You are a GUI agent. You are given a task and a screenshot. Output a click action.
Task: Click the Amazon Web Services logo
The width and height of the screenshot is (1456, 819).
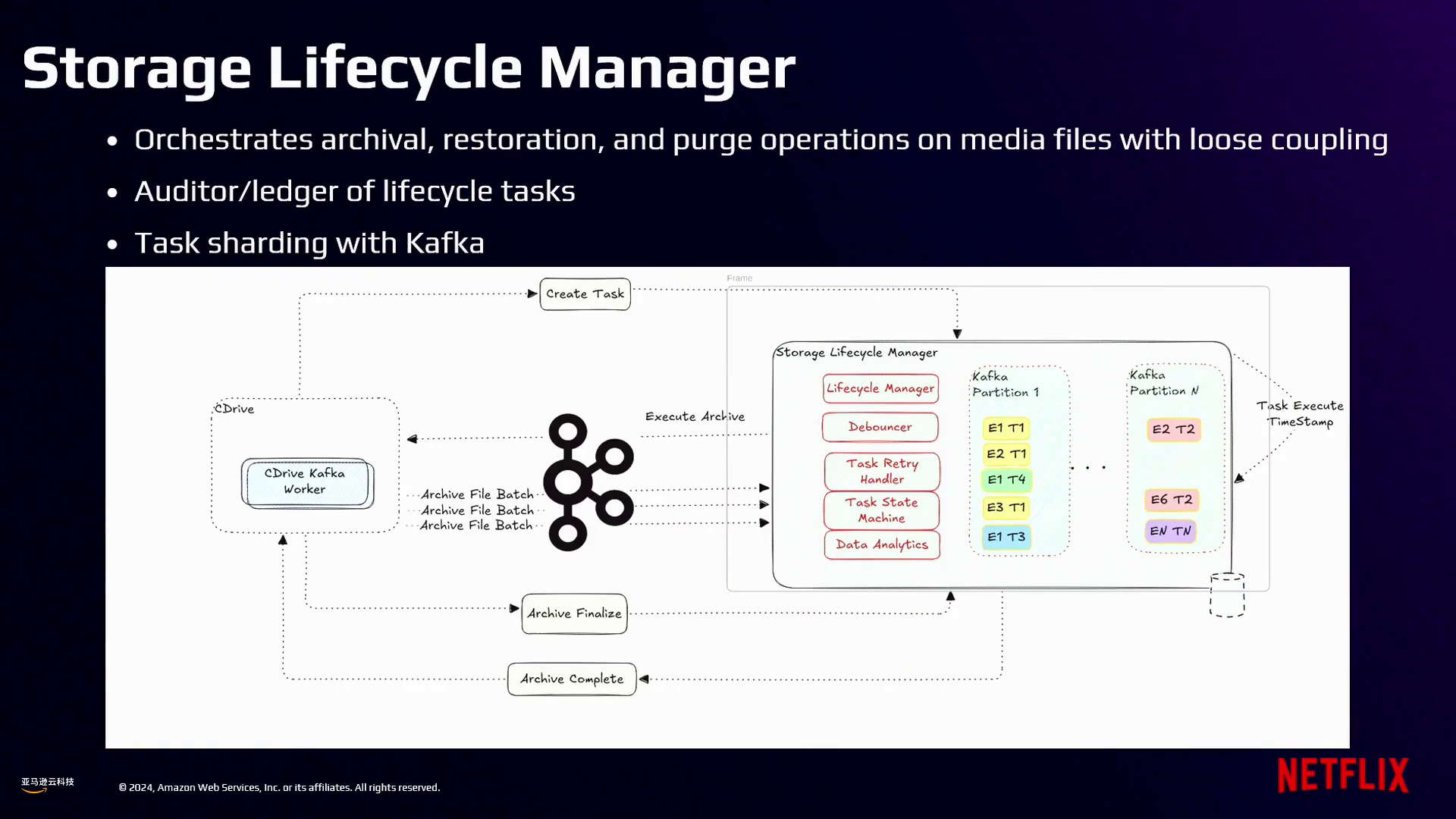(x=47, y=785)
